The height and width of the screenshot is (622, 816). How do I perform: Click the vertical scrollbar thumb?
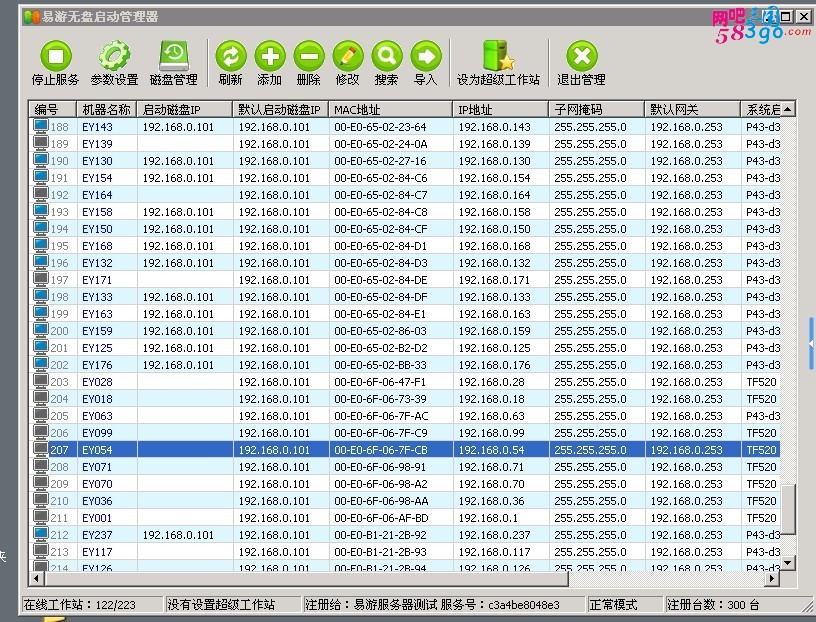(x=788, y=510)
